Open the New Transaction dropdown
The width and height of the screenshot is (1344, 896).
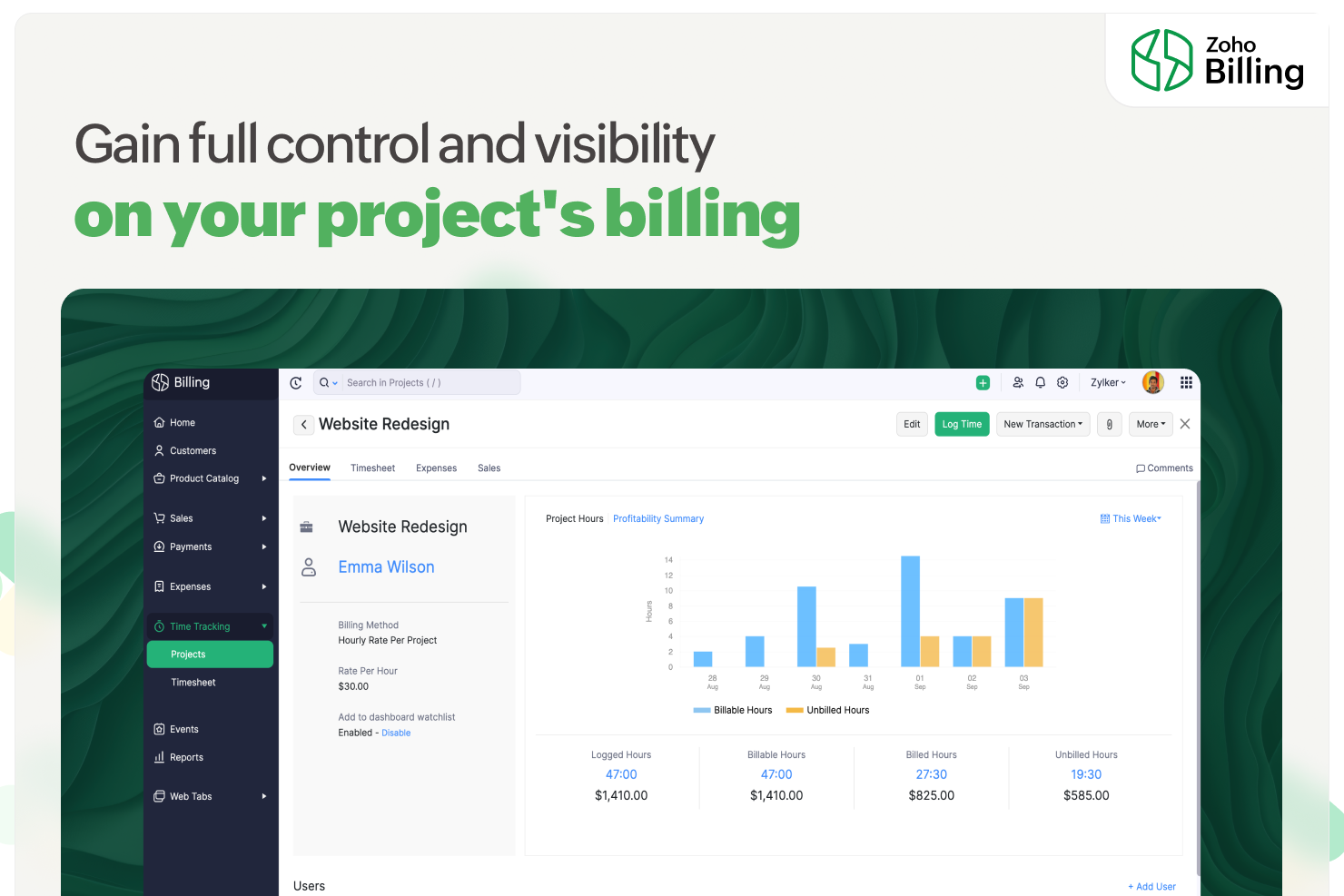1043,424
